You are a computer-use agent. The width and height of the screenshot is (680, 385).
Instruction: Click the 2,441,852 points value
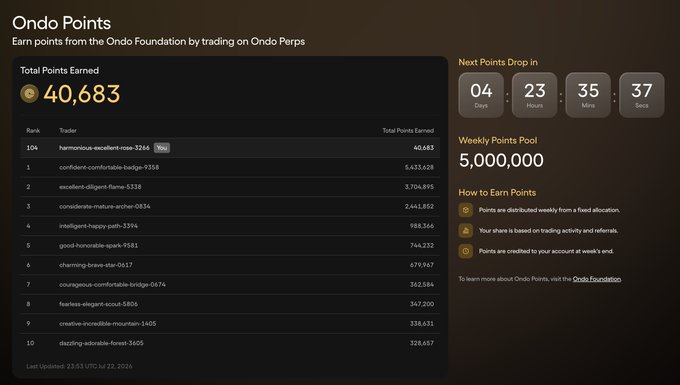coord(419,206)
